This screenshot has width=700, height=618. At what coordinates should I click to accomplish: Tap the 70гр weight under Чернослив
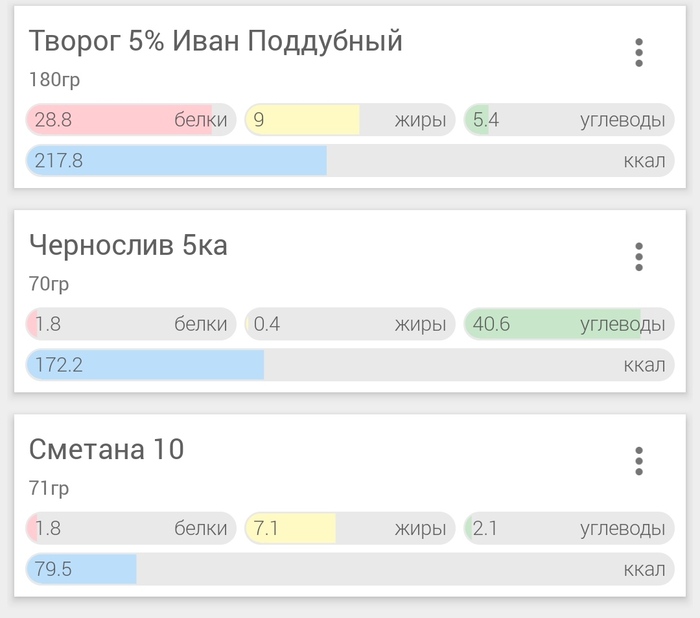pos(49,284)
